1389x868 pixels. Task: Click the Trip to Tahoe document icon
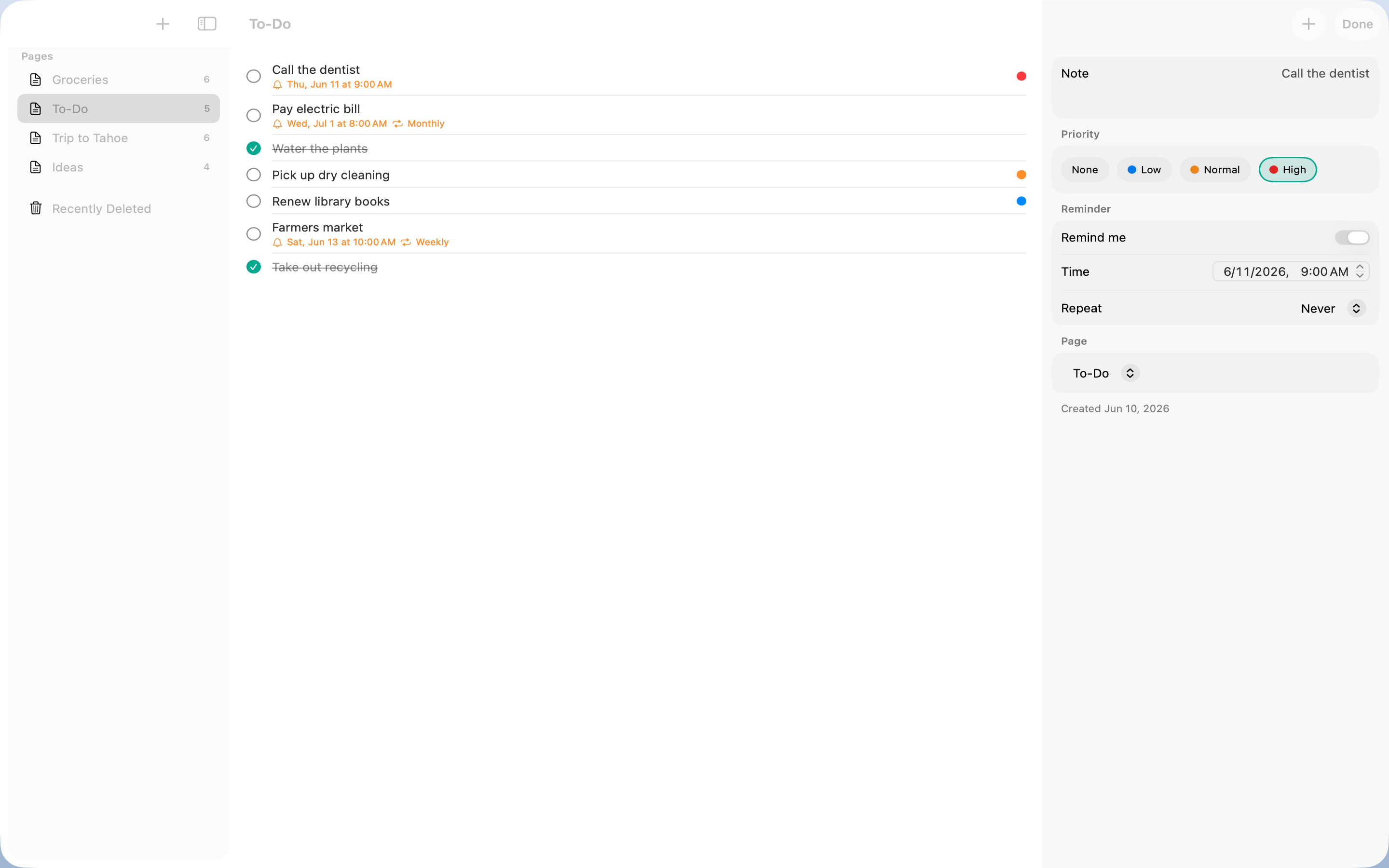point(36,138)
